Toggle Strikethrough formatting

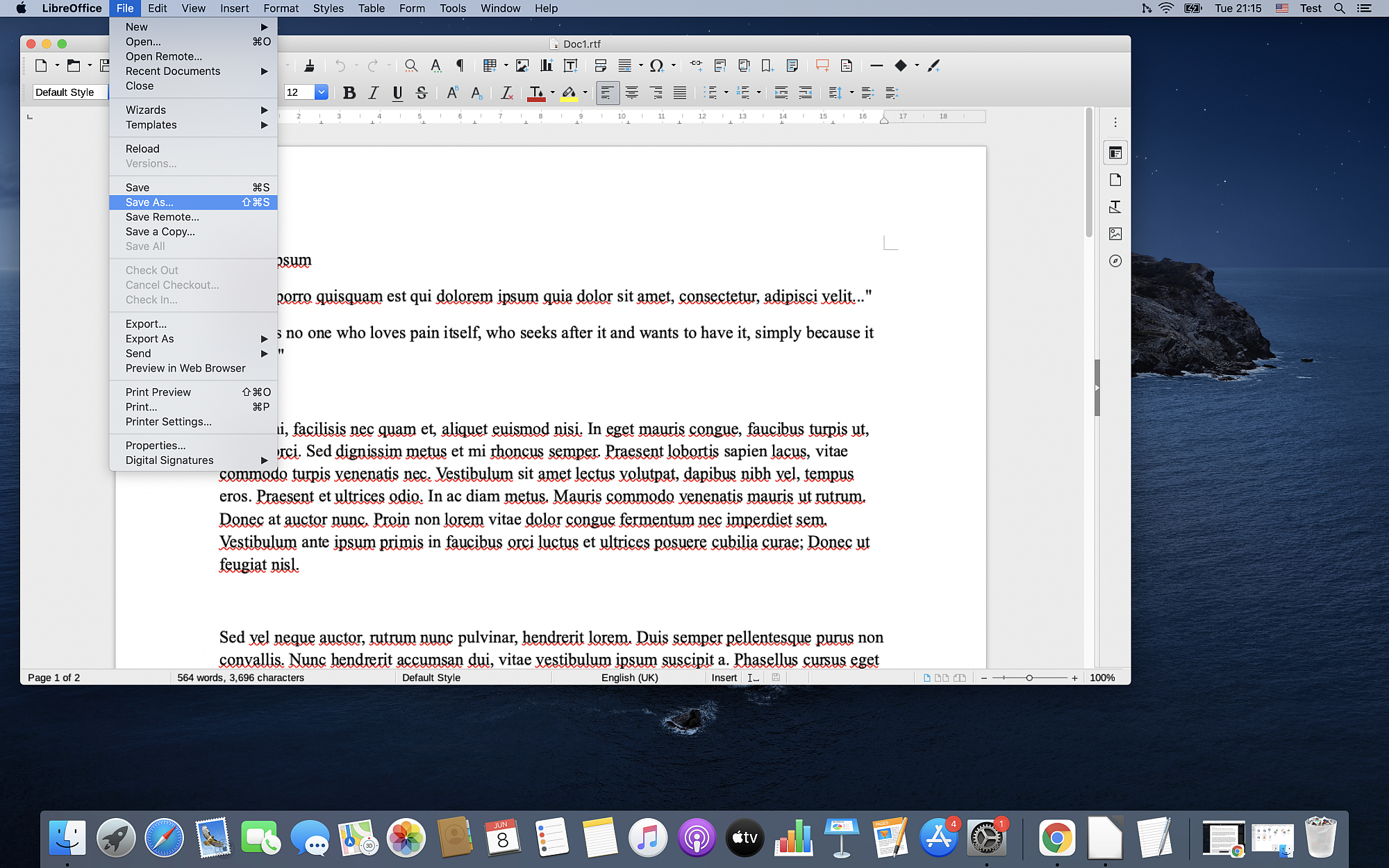[x=421, y=93]
